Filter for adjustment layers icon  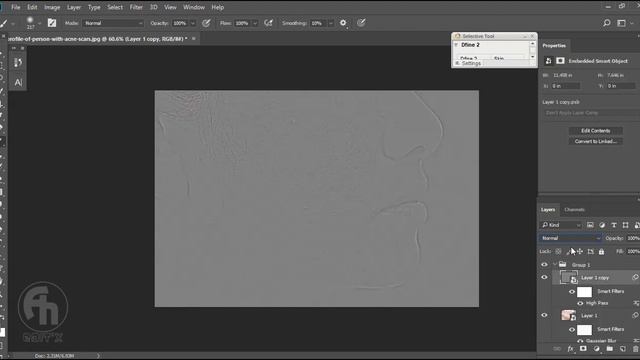(602, 225)
